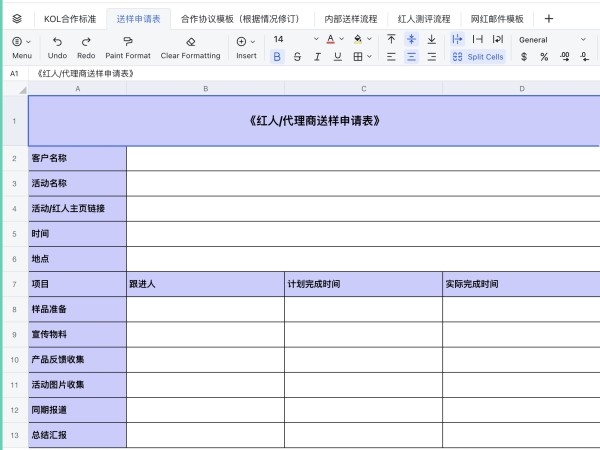Switch to KOL合作标准 sheet tab

point(70,19)
